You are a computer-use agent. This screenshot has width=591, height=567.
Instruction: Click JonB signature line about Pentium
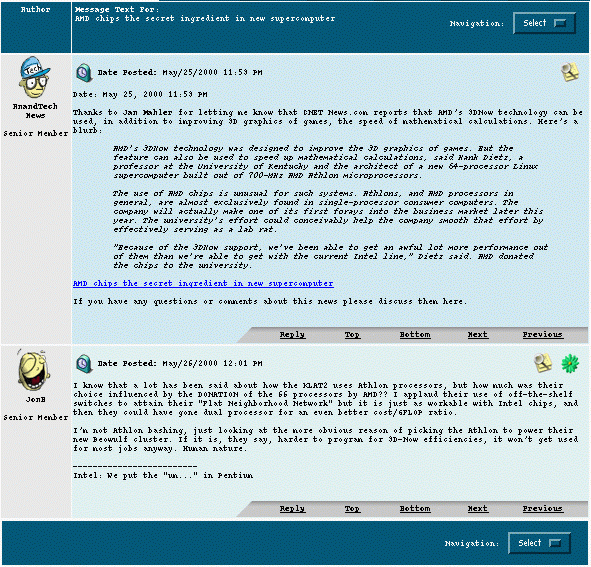click(x=163, y=475)
